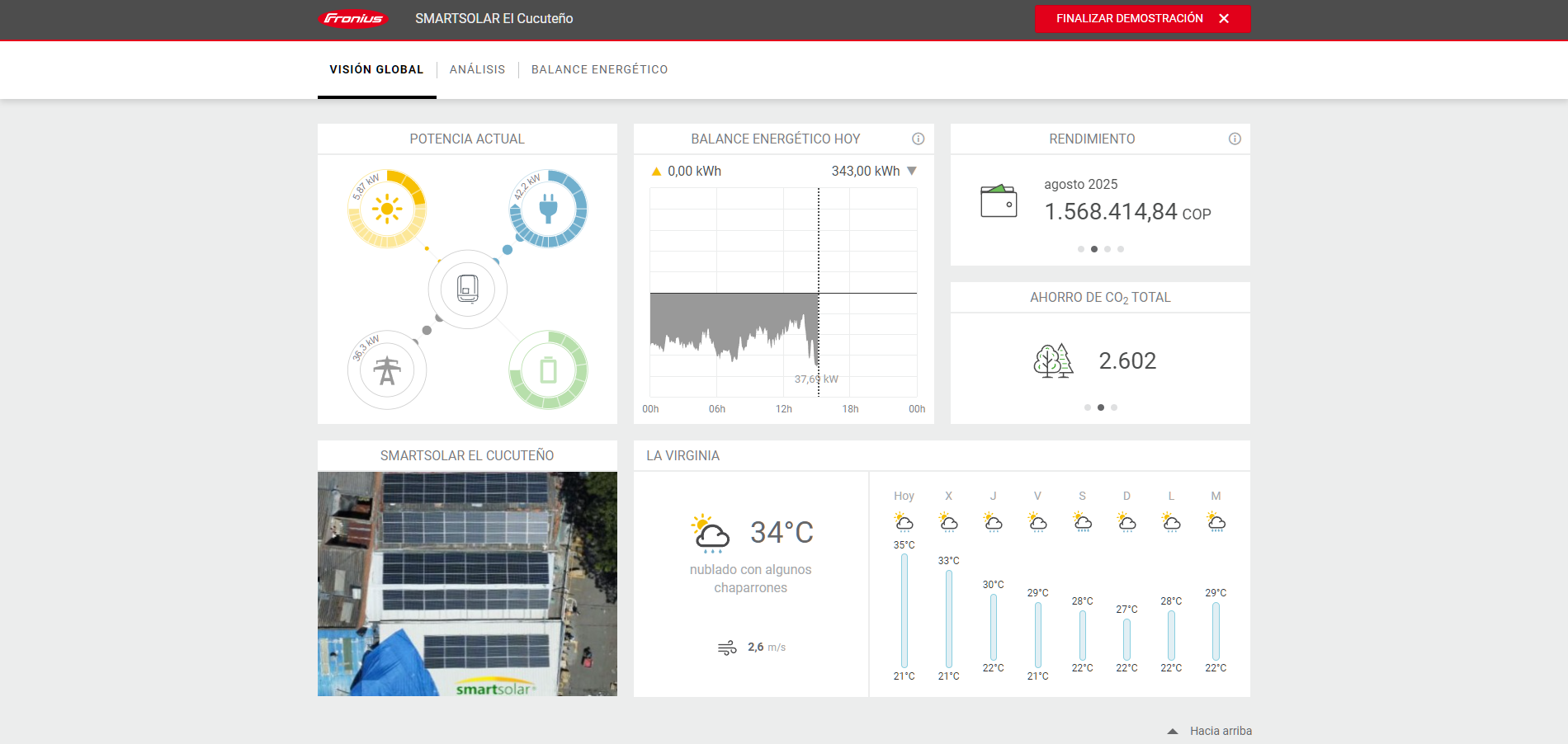1568x744 pixels.
Task: Click the 0,00 kWh up triangle
Action: pyautogui.click(x=657, y=172)
